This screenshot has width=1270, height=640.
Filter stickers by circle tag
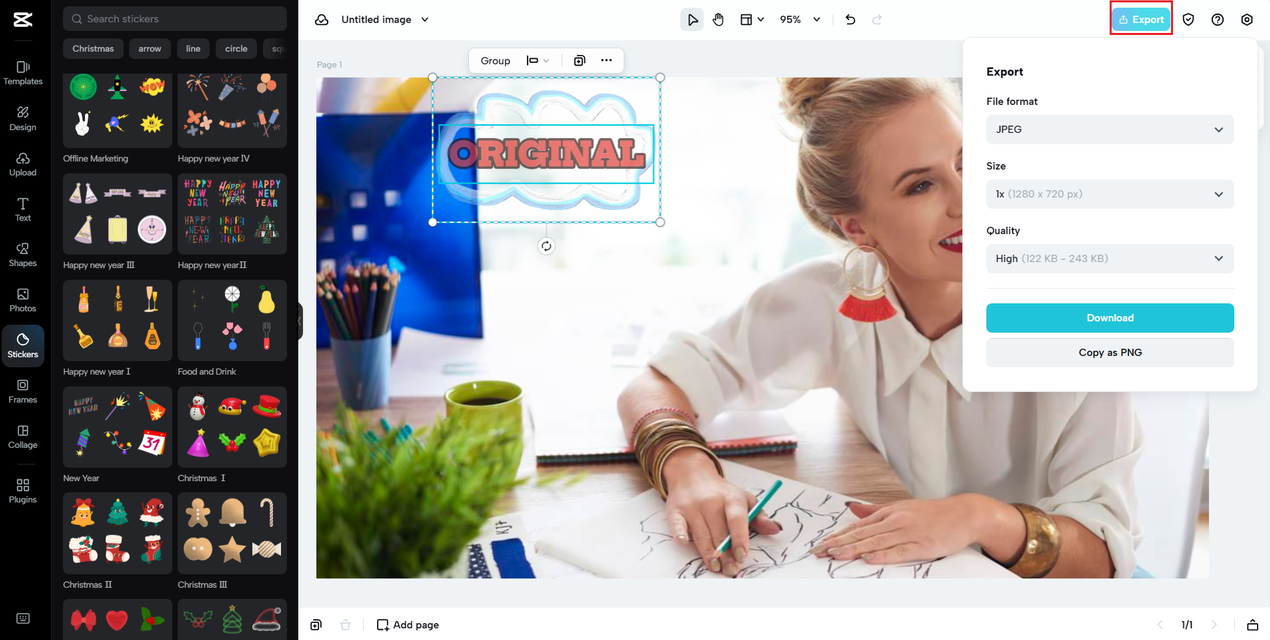[x=236, y=49]
